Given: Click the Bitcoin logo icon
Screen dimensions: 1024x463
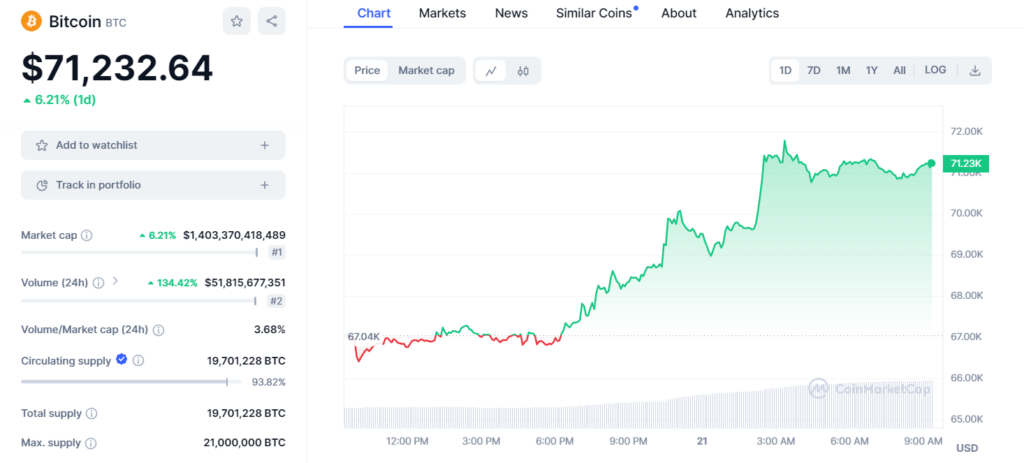Looking at the screenshot, I should [x=31, y=22].
